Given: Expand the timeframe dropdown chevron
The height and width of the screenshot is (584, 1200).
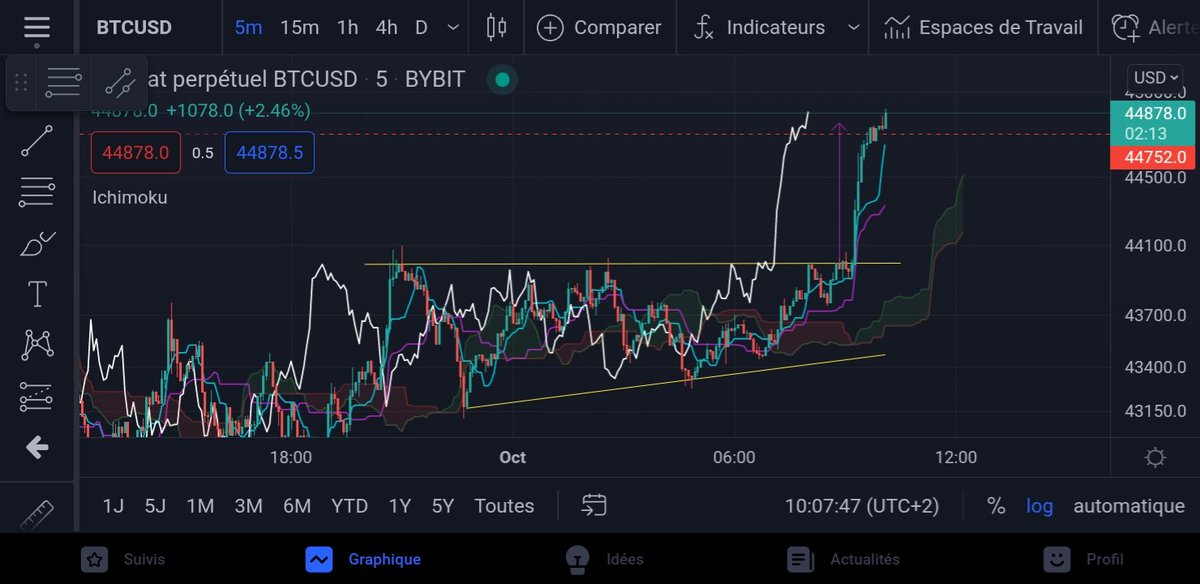Looking at the screenshot, I should [x=454, y=28].
